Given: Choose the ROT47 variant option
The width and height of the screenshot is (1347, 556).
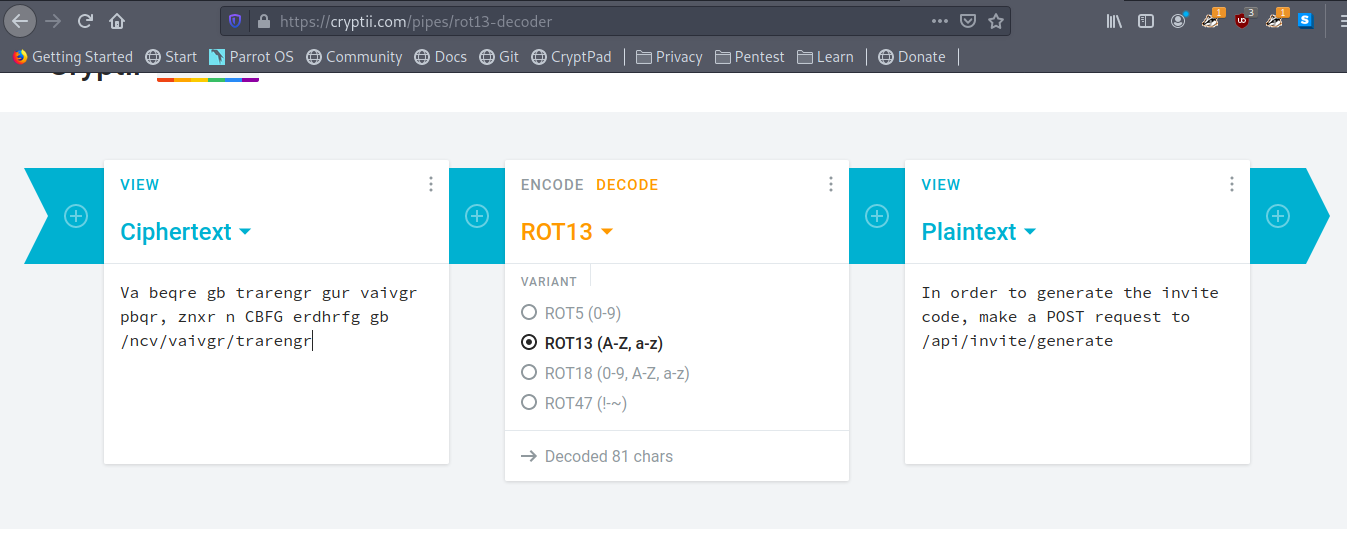Looking at the screenshot, I should (x=529, y=403).
